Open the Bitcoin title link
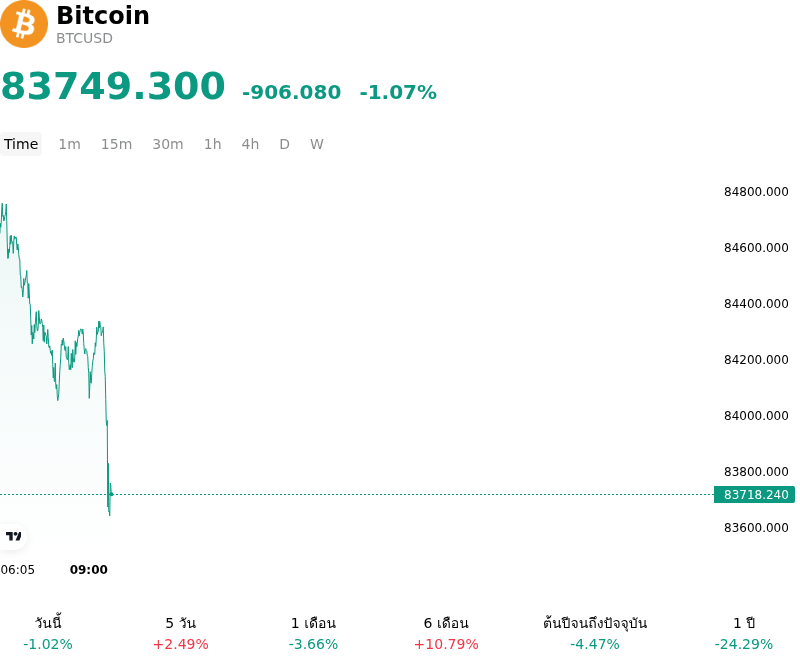800x664 pixels. (103, 15)
